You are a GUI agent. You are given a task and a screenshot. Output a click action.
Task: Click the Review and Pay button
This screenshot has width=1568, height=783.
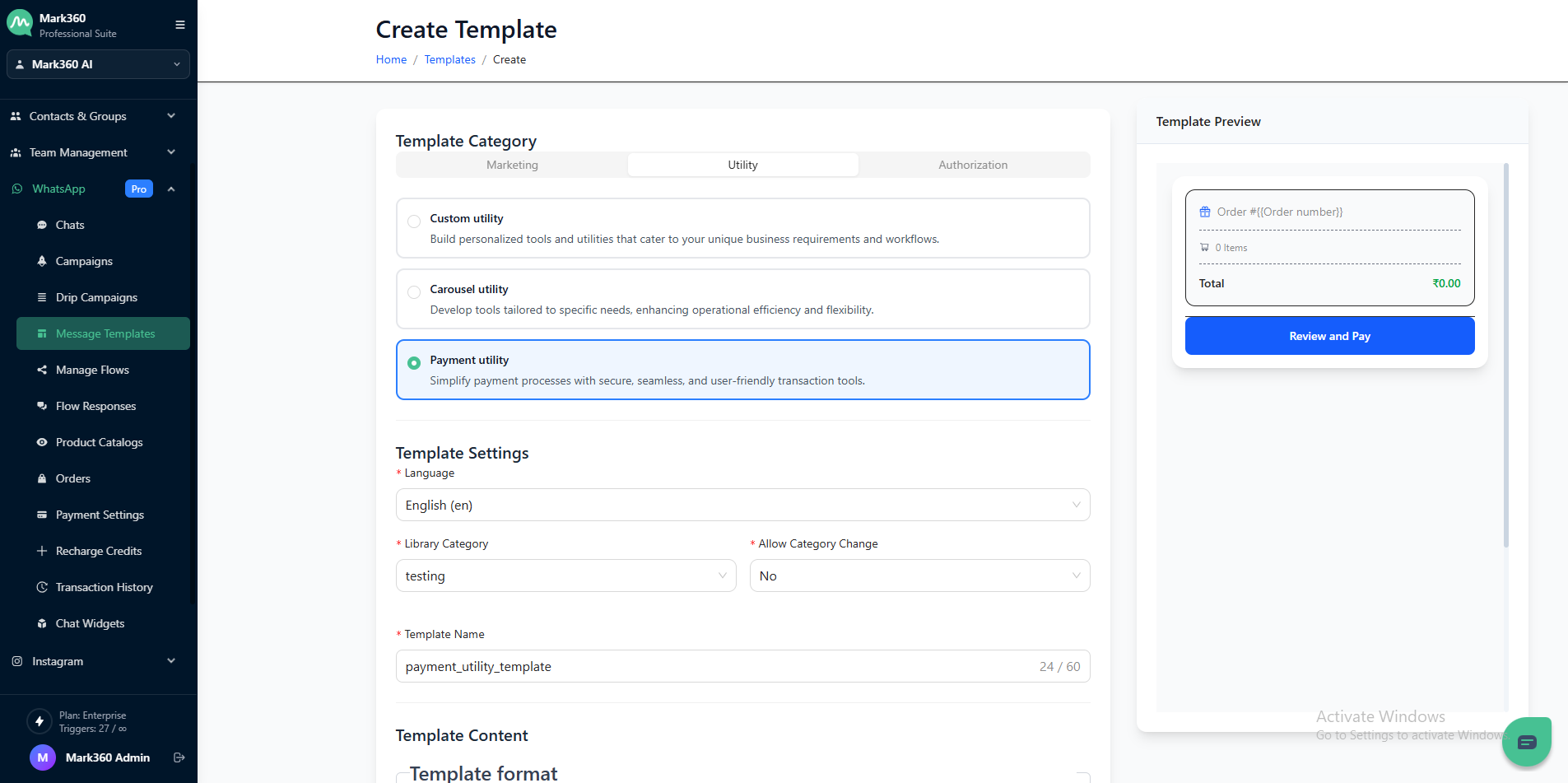(1329, 336)
